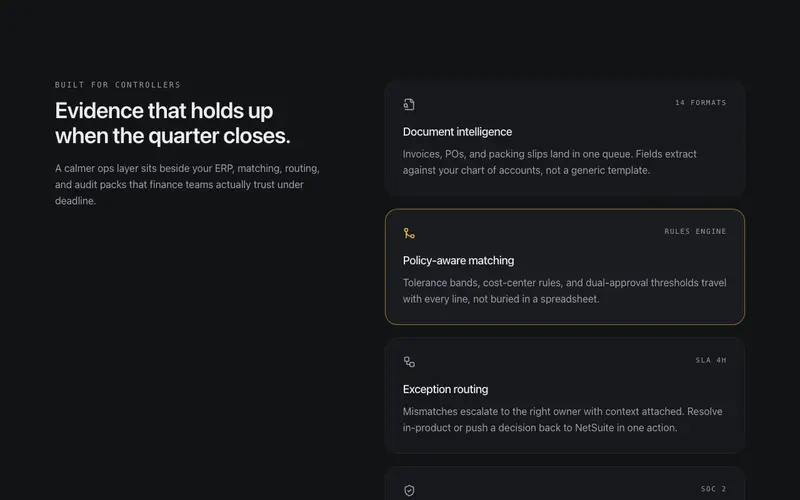Click the SLA 4H label

point(711,360)
